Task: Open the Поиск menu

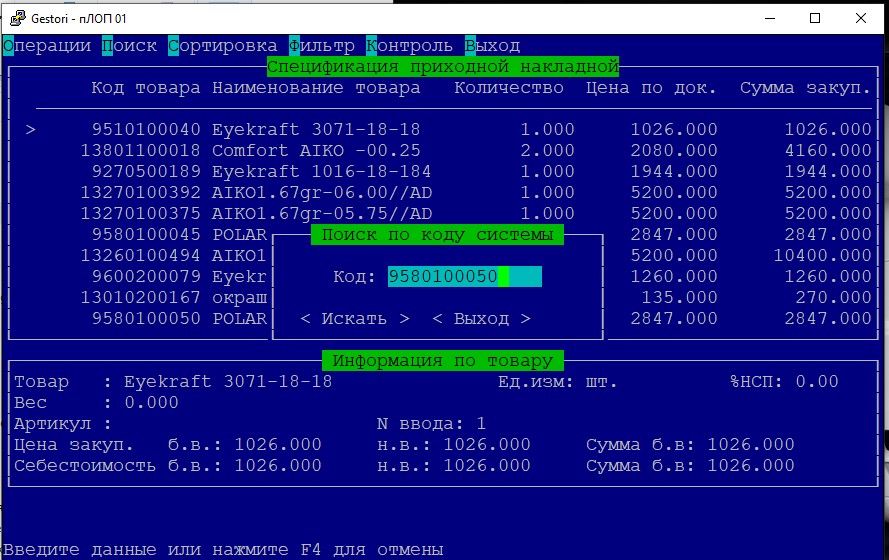Action: click(130, 45)
